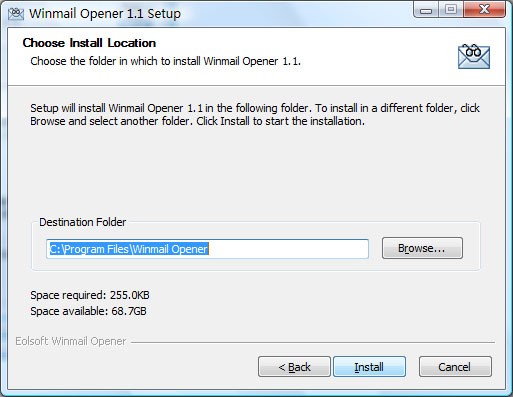Click the Choose Install Location heading
The height and width of the screenshot is (397, 513).
pyautogui.click(x=89, y=43)
